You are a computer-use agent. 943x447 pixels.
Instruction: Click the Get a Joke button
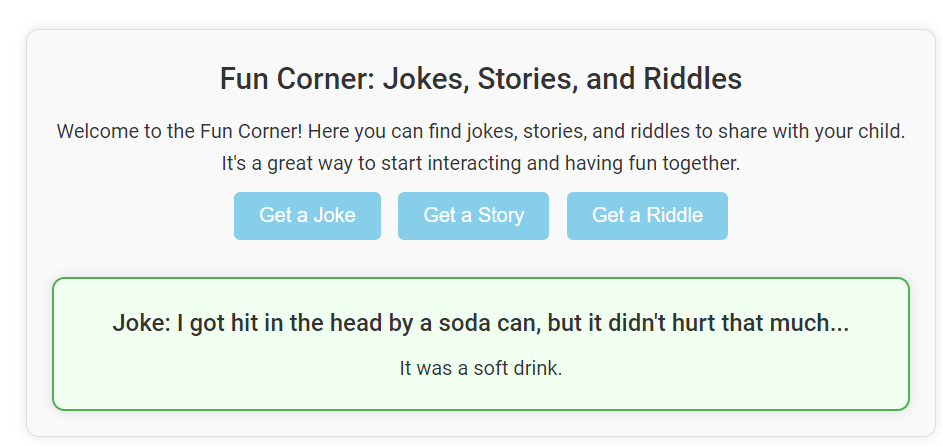tap(307, 216)
